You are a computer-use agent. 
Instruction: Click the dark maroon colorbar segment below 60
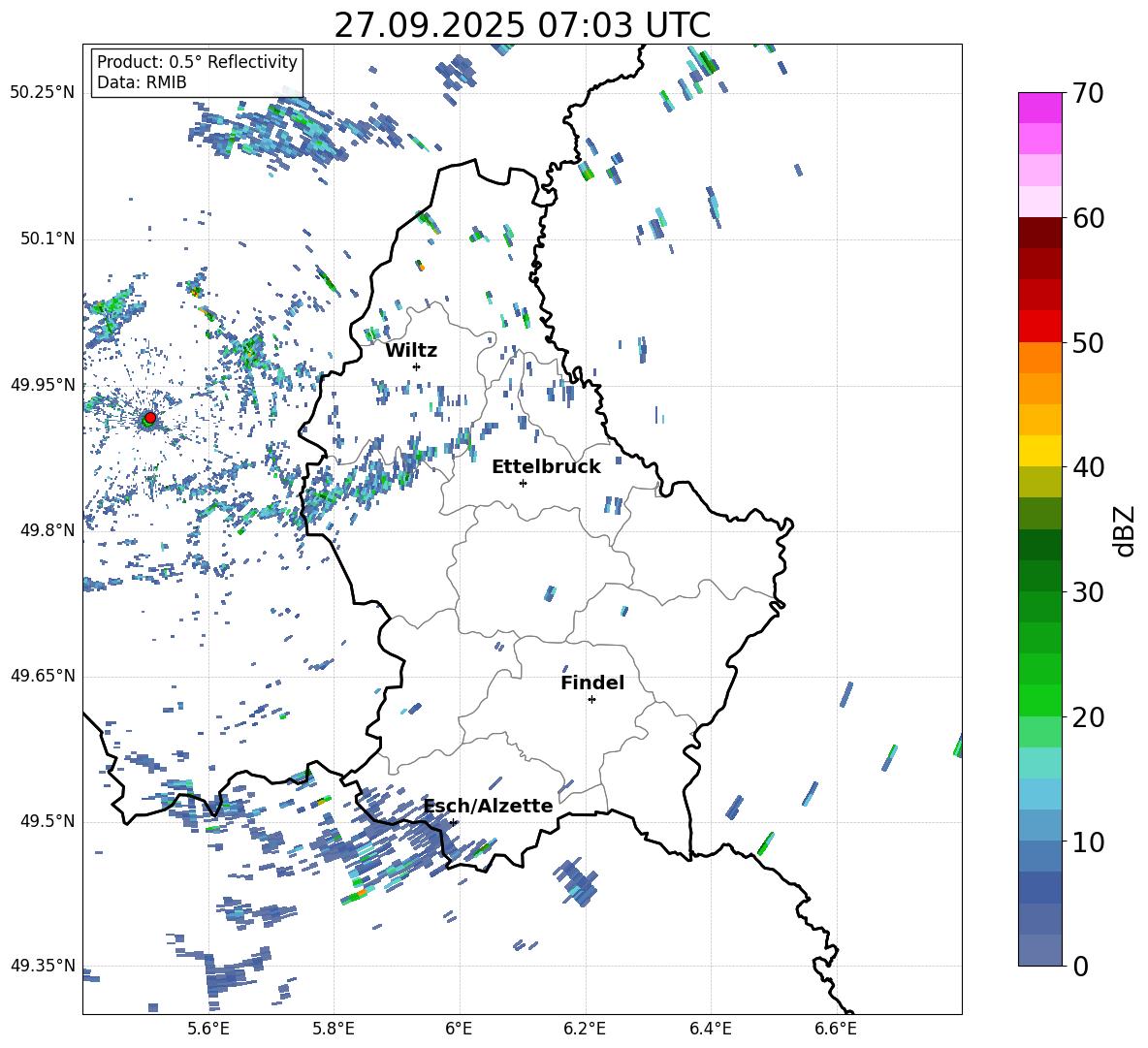(x=1040, y=233)
